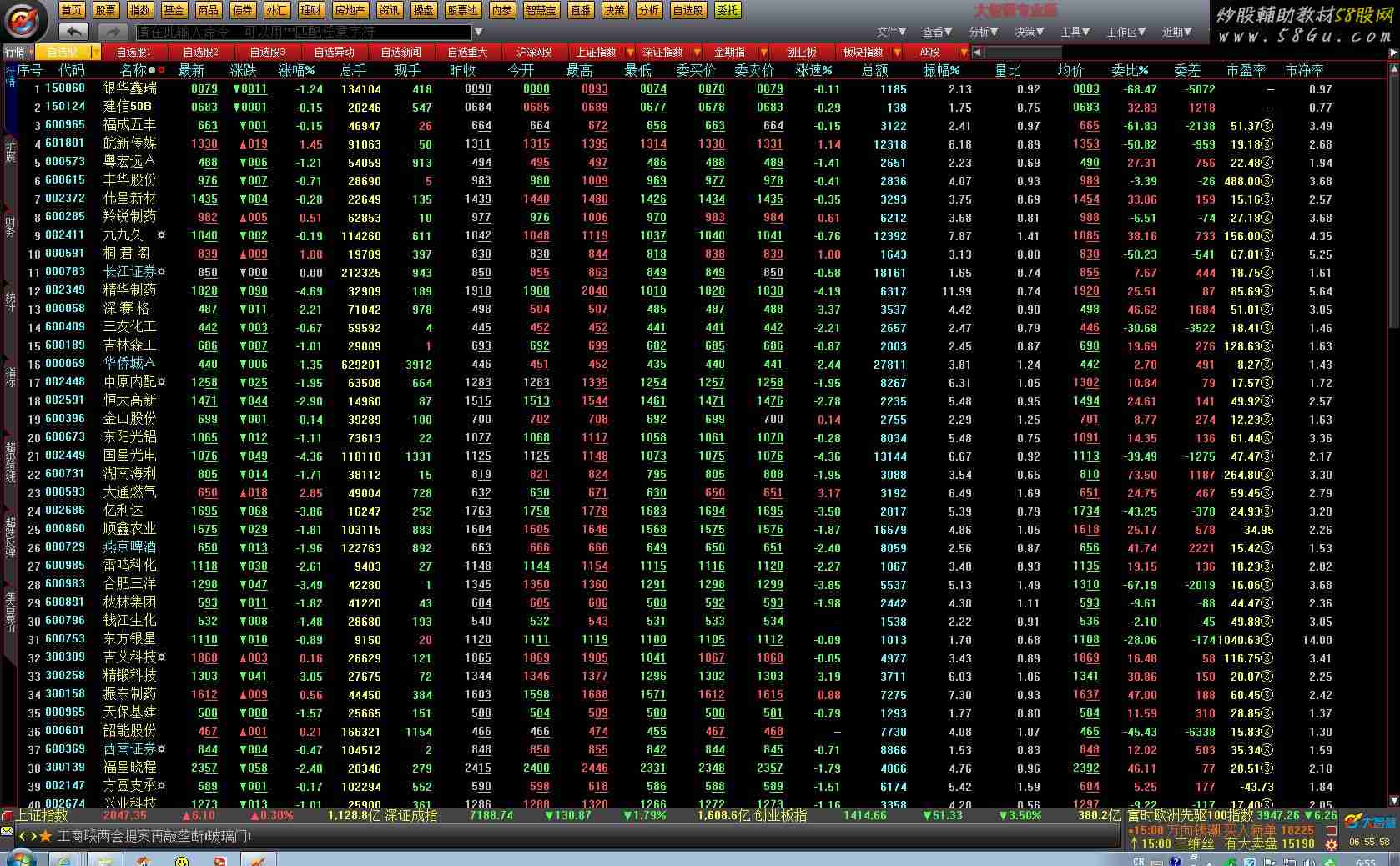This screenshot has height=866, width=1400.
Task: Open the 文件 dropdown menu
Action: tap(891, 32)
